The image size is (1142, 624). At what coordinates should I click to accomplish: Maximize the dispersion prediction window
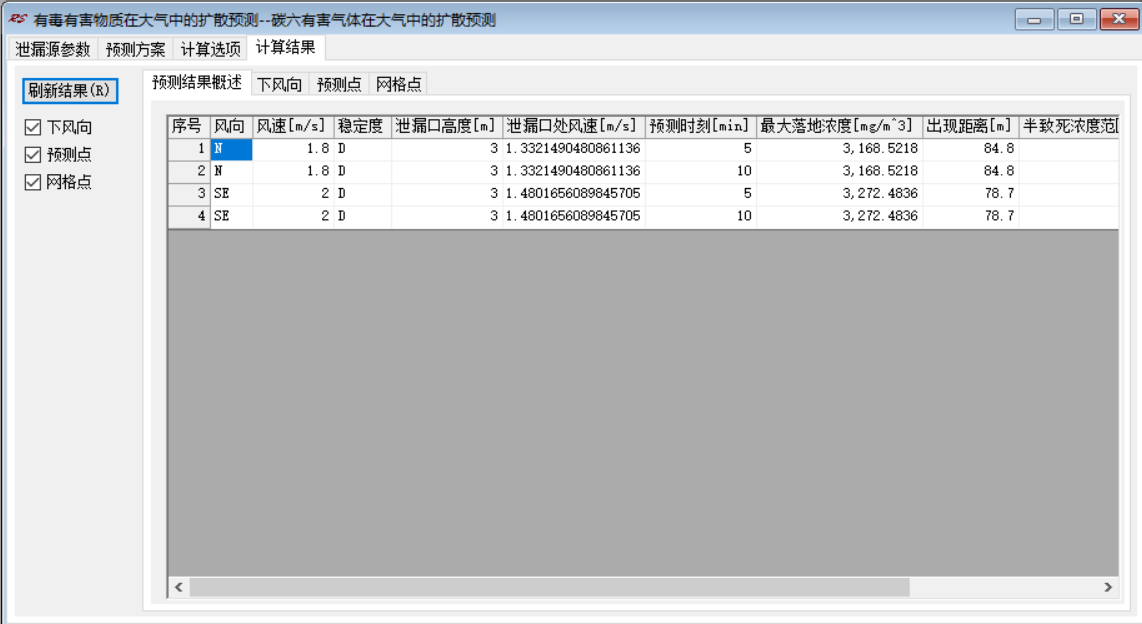pyautogui.click(x=1076, y=20)
